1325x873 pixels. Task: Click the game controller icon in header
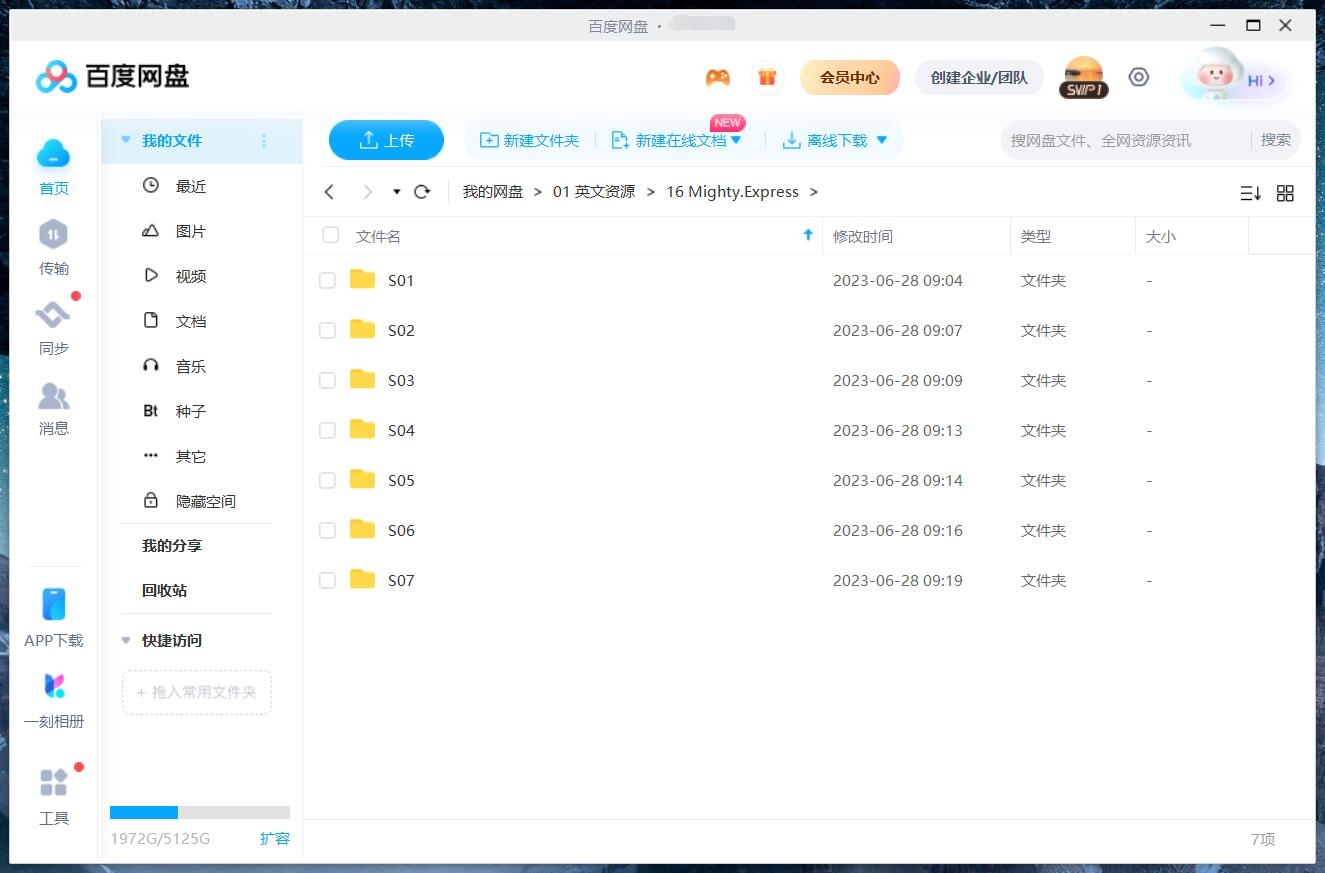[x=717, y=77]
